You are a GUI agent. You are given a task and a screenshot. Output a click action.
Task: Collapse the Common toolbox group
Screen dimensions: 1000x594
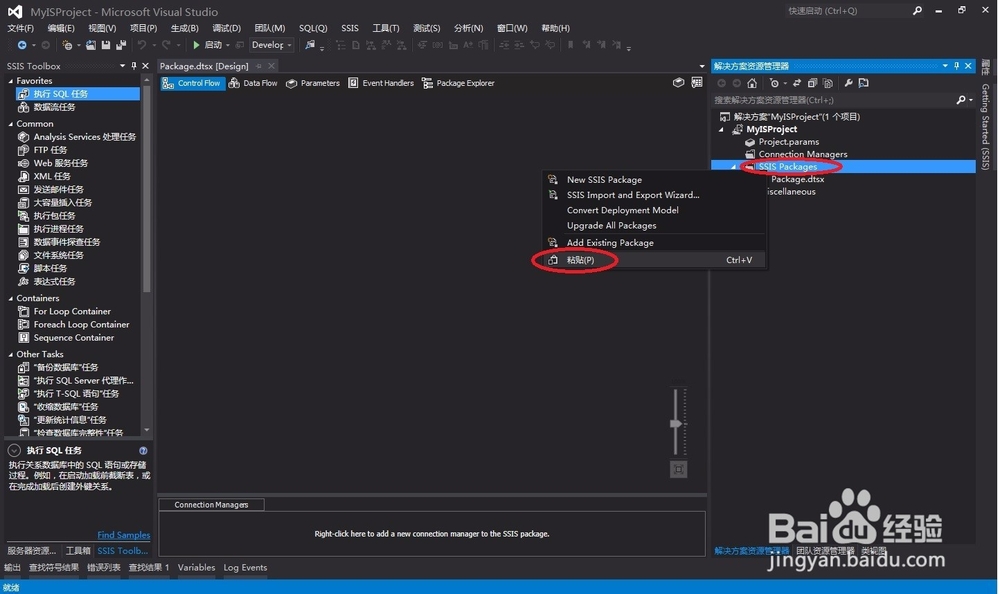coord(10,124)
